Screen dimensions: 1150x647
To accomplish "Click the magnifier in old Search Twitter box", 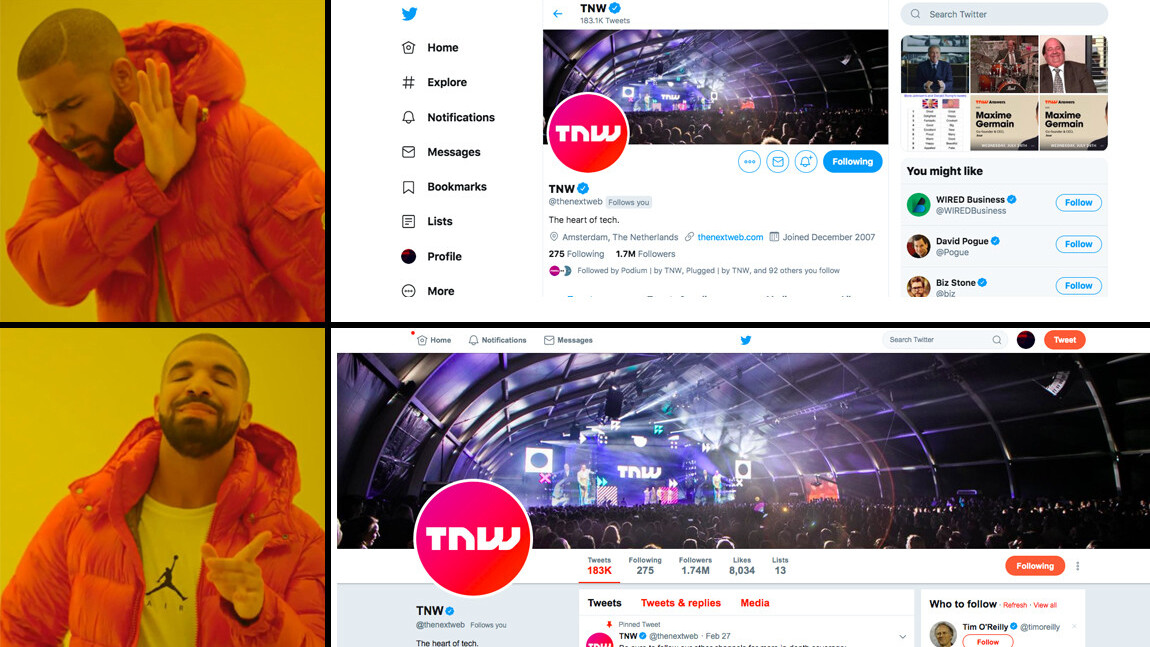I will point(997,340).
